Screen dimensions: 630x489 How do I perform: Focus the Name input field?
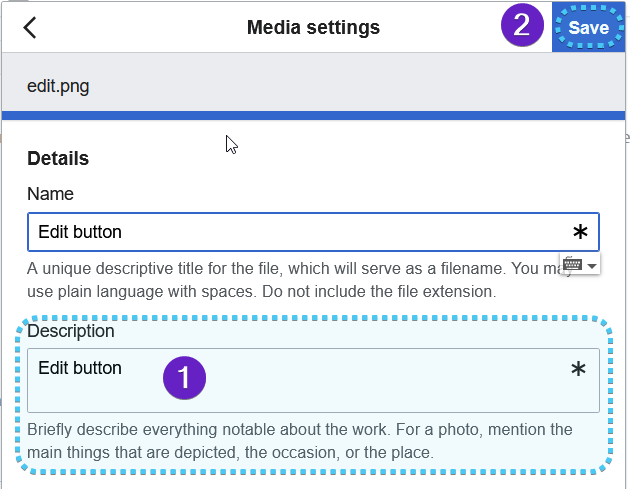click(313, 232)
